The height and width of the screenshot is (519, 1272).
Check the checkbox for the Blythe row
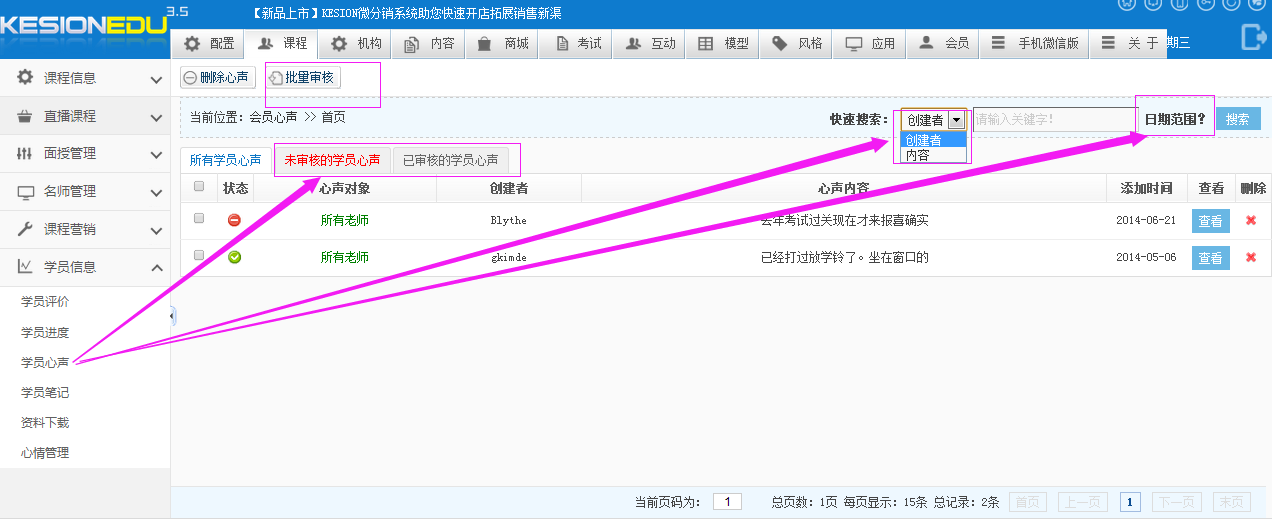(199, 218)
